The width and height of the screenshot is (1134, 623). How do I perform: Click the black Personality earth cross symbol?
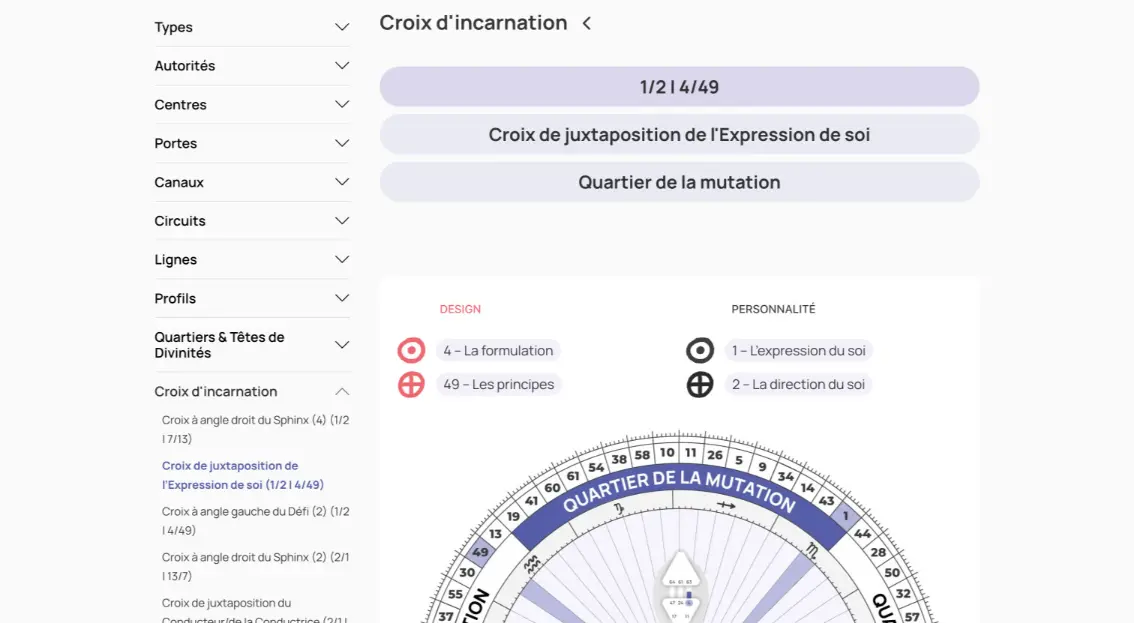pos(700,385)
